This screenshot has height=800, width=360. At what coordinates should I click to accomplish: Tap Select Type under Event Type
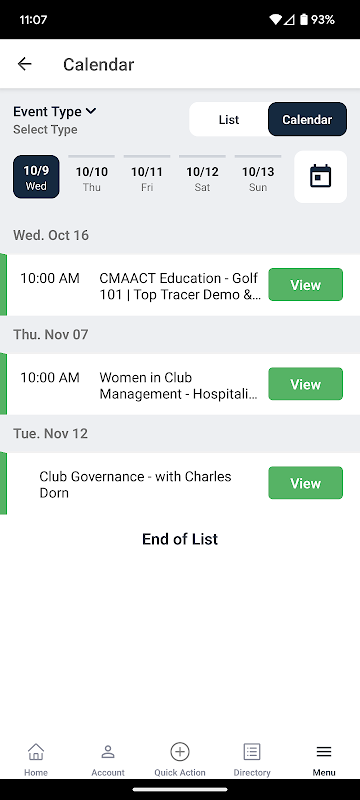point(45,130)
